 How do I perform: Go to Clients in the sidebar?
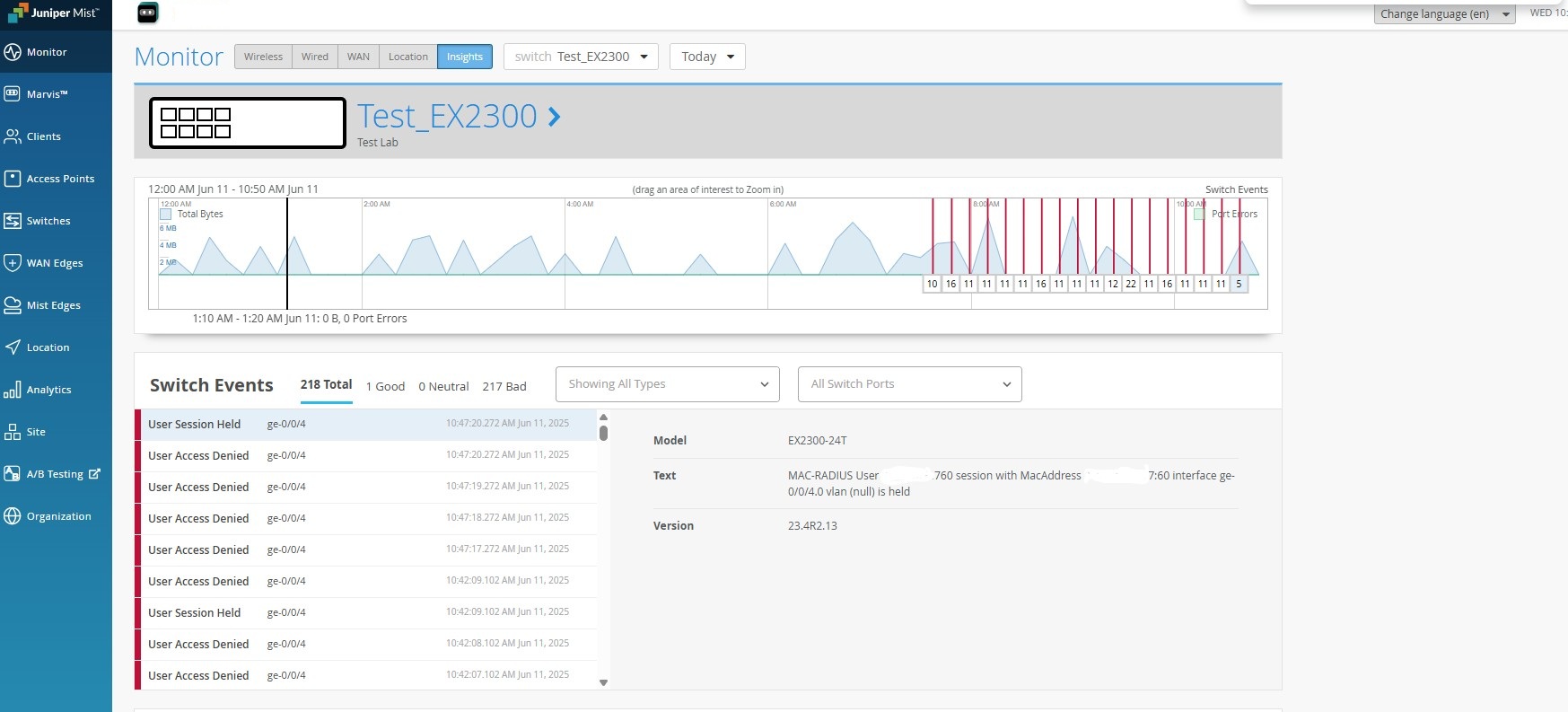[x=56, y=136]
